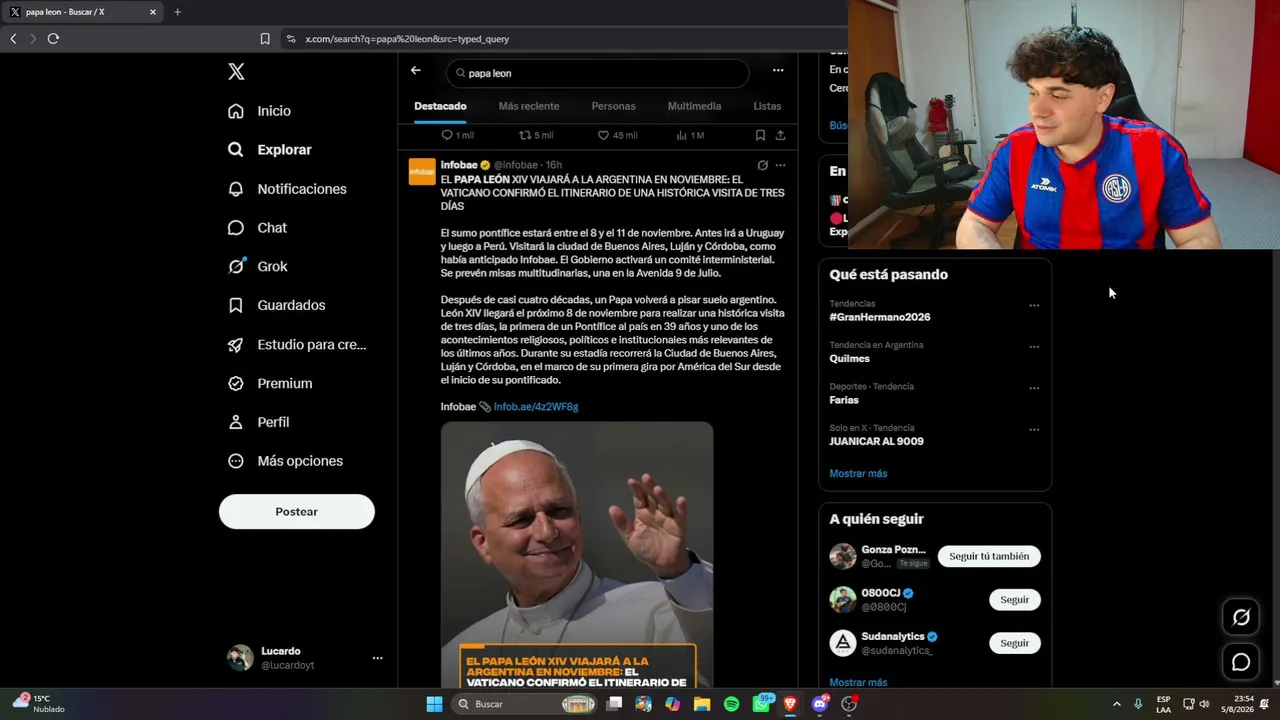Viewport: 1280px width, 720px height.
Task: Reply to the tweet with 1 mil comments
Action: [x=447, y=135]
